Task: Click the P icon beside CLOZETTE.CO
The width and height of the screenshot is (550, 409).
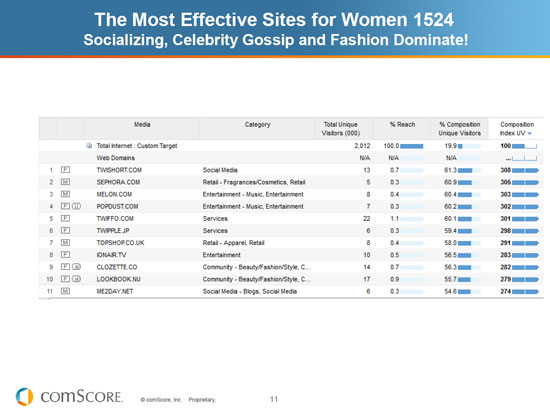Action: (65, 267)
